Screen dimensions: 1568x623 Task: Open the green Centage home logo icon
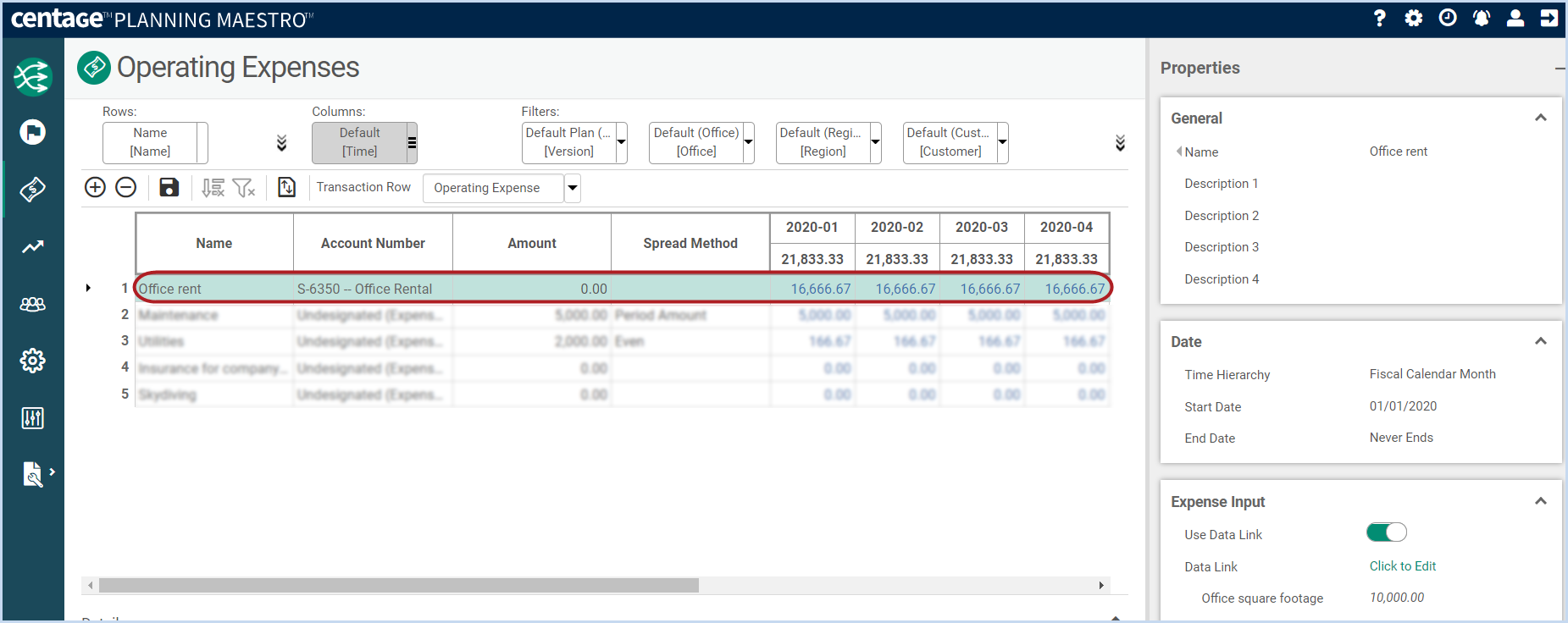click(x=33, y=77)
